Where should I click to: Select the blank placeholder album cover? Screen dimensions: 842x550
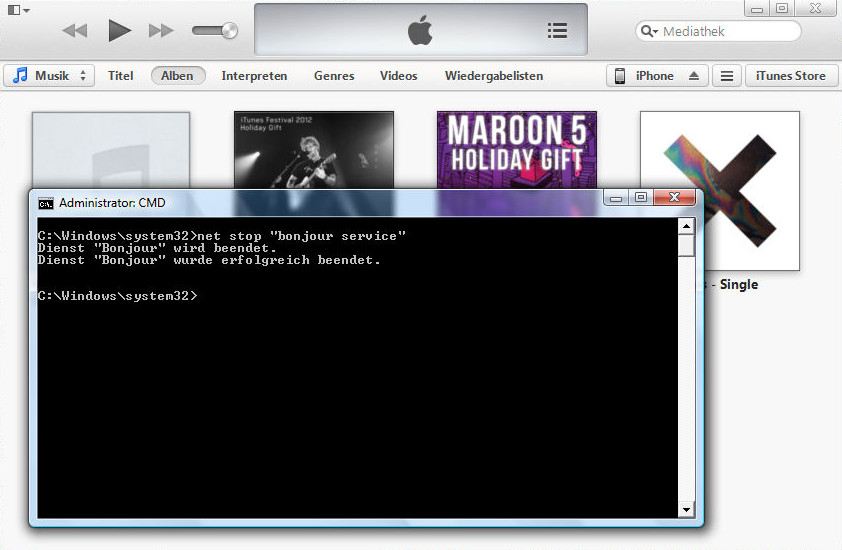pyautogui.click(x=111, y=150)
